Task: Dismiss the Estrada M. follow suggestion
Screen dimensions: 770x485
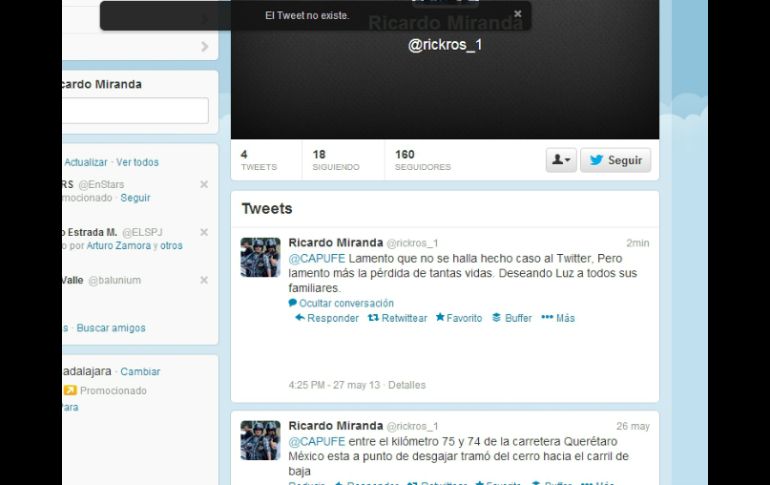Action: pyautogui.click(x=204, y=232)
